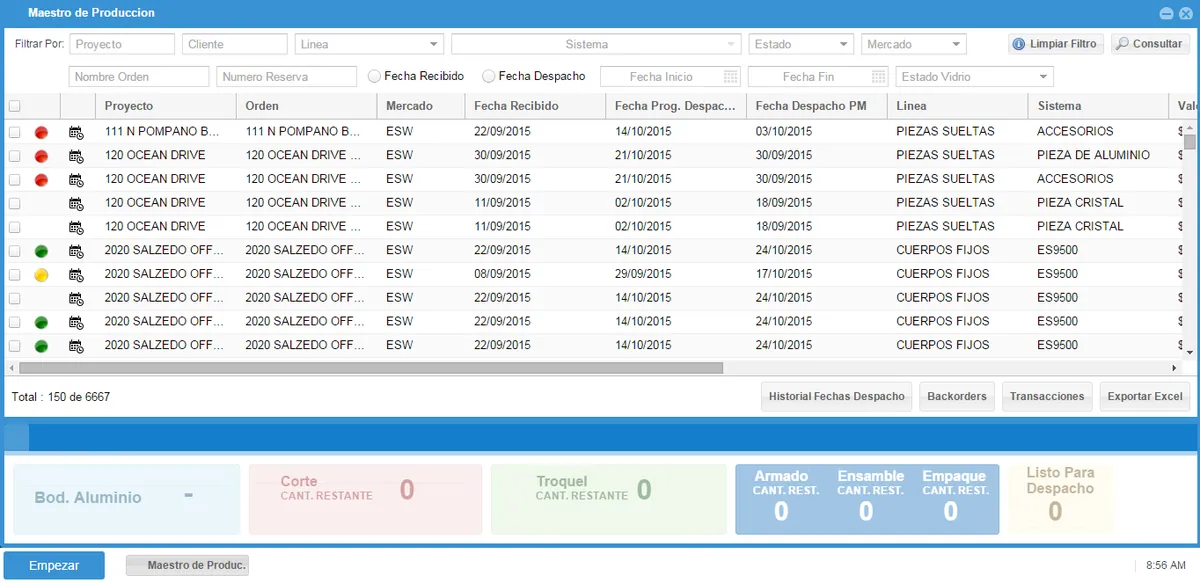Select the Fecha Recibido radio button
1200x583 pixels.
pos(375,76)
